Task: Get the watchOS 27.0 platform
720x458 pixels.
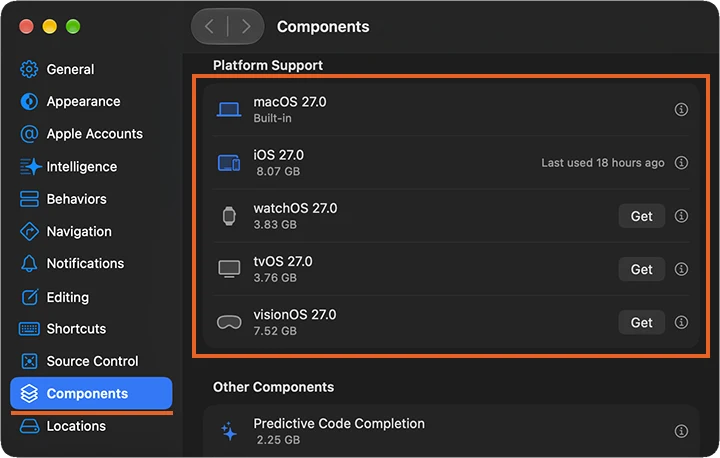Action: pyautogui.click(x=641, y=216)
